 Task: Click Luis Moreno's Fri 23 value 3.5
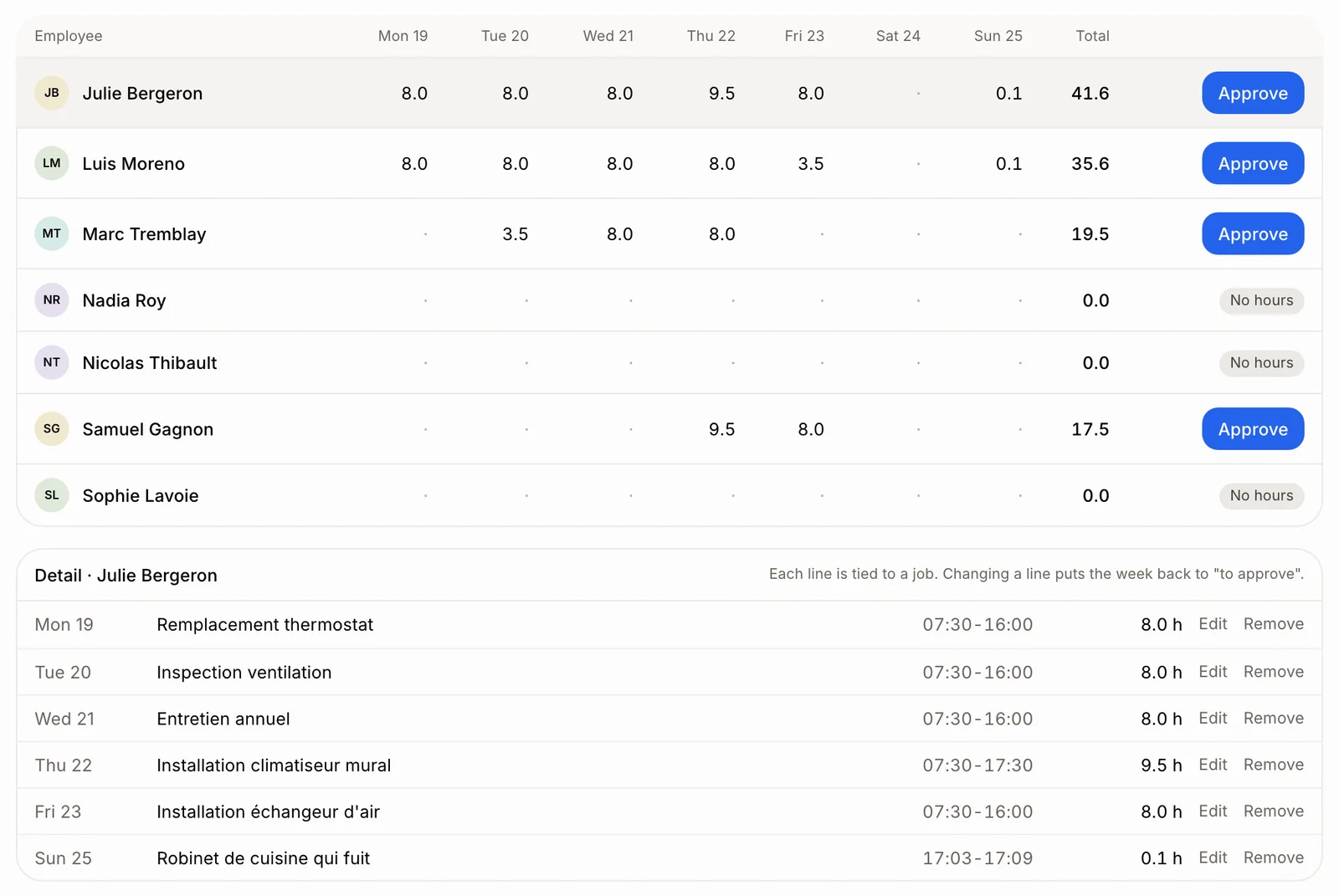pyautogui.click(x=811, y=163)
